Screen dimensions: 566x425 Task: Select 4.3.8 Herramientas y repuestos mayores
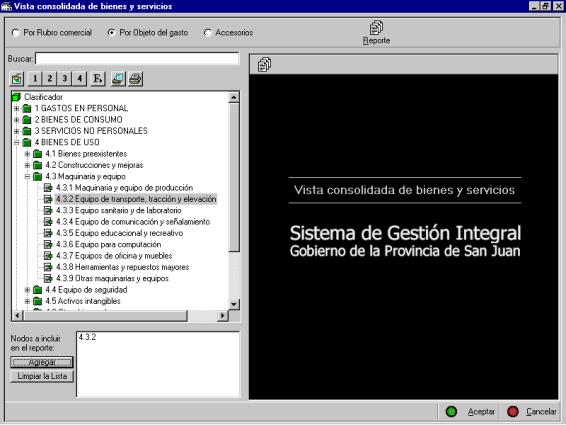[x=123, y=267]
